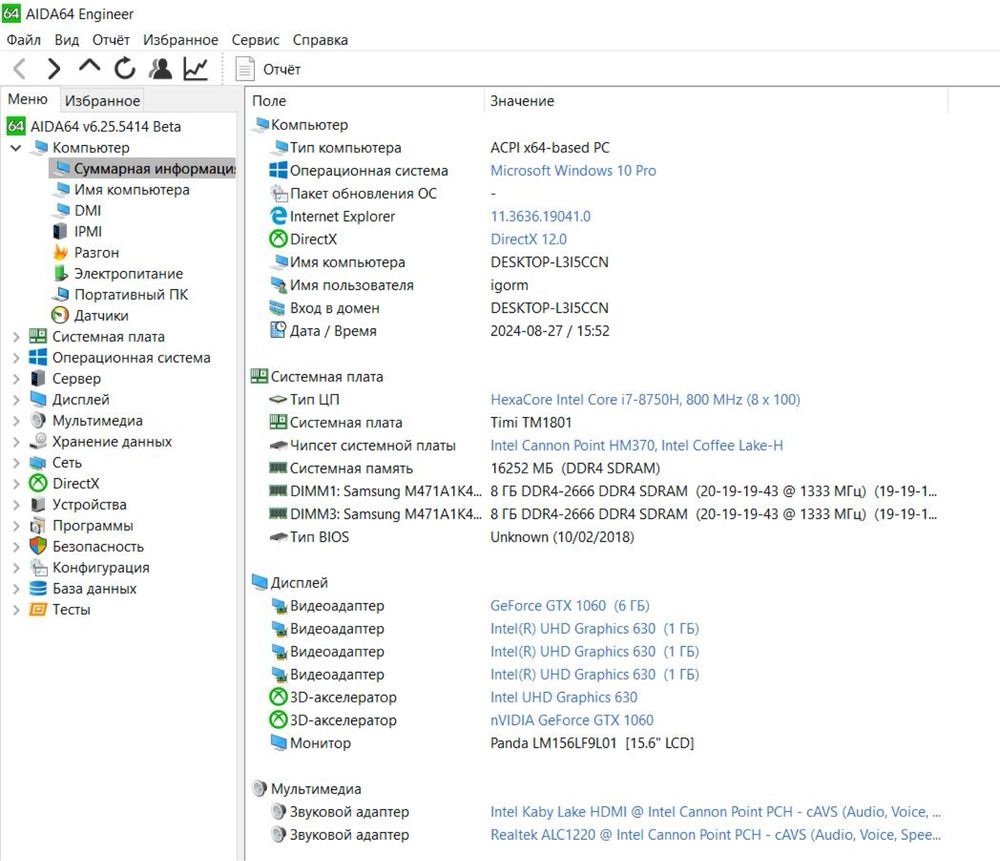Open the Вид menu

tap(66, 40)
